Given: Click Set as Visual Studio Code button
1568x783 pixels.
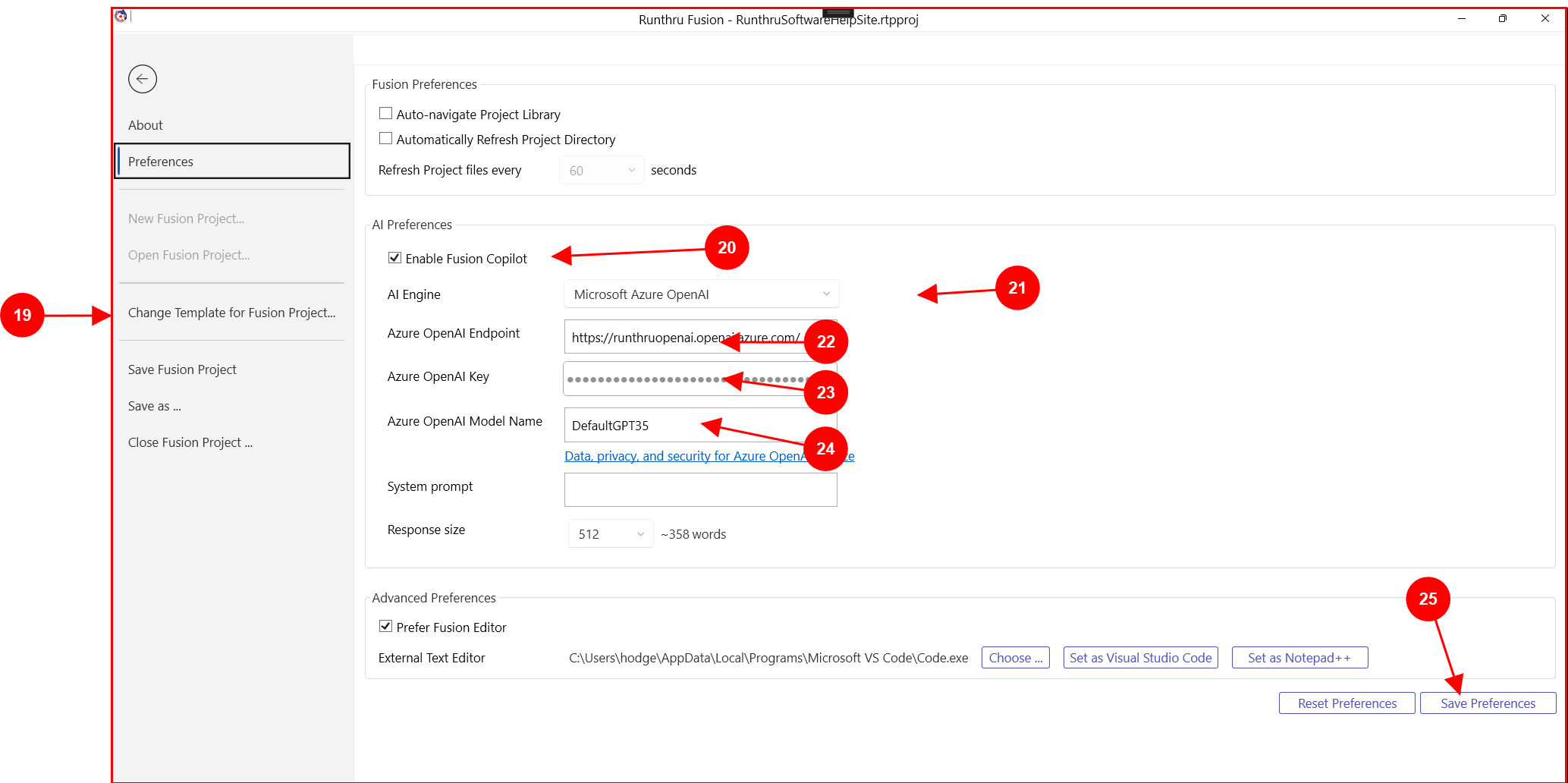Looking at the screenshot, I should 1140,658.
